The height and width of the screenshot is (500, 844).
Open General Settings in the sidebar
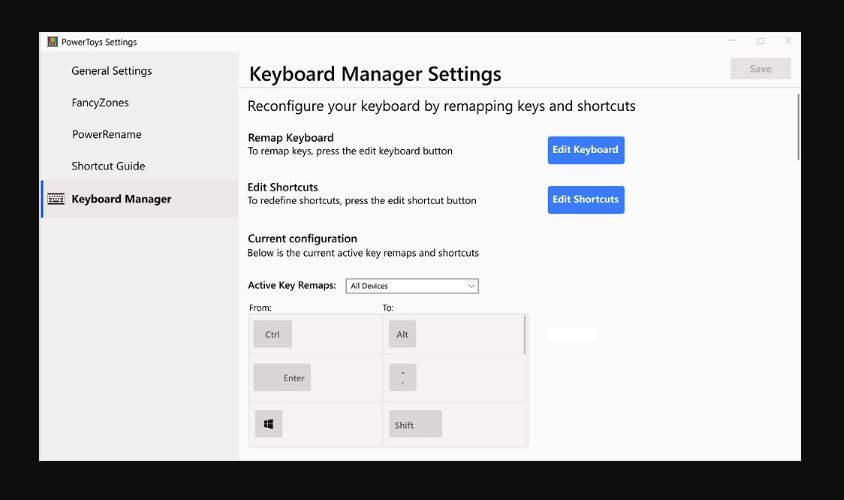click(x=111, y=71)
